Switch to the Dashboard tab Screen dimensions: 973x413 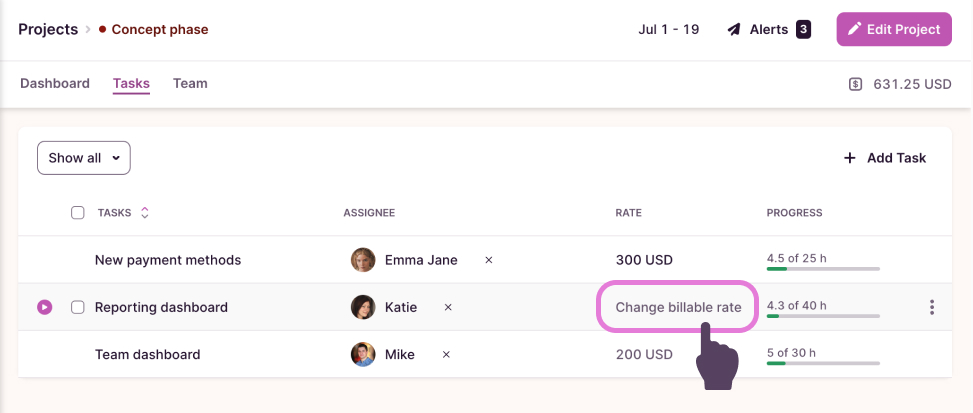coord(55,84)
